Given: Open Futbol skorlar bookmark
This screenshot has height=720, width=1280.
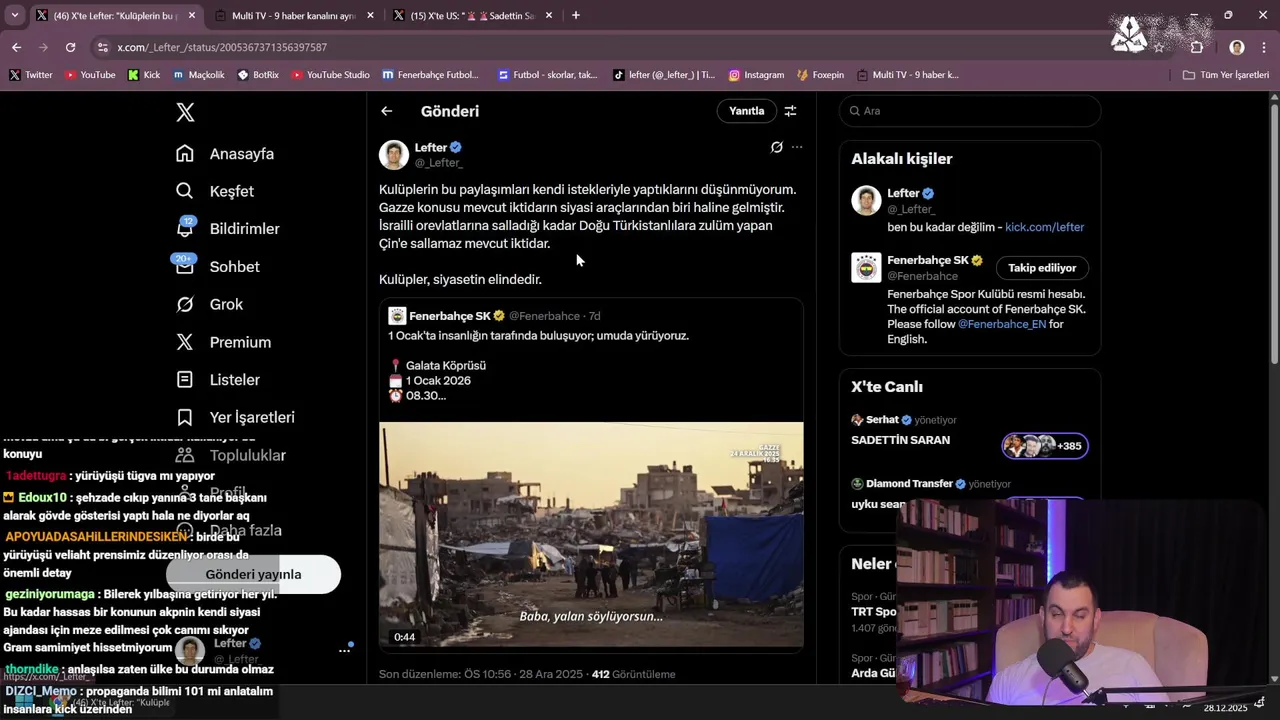Looking at the screenshot, I should [x=546, y=75].
